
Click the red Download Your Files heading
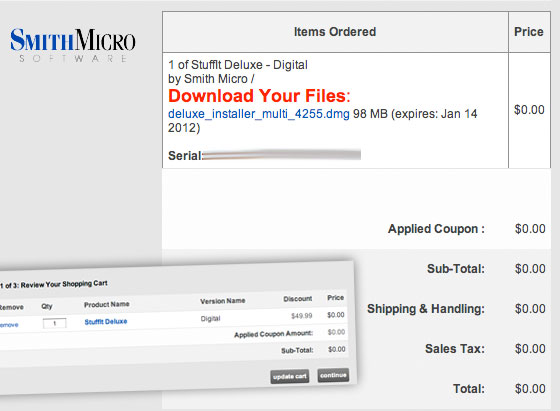[259, 96]
